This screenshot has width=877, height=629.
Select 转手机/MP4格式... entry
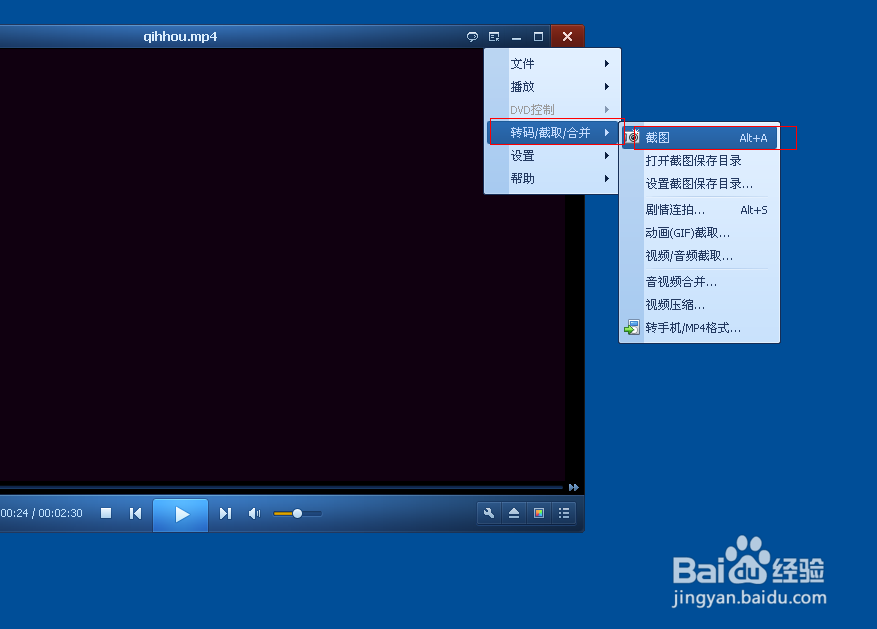coord(700,328)
